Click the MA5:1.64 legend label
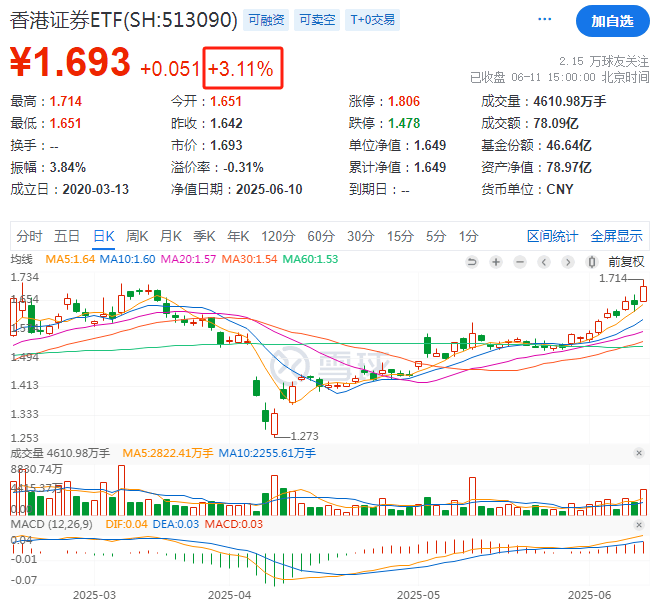The image size is (661, 608). point(70,259)
